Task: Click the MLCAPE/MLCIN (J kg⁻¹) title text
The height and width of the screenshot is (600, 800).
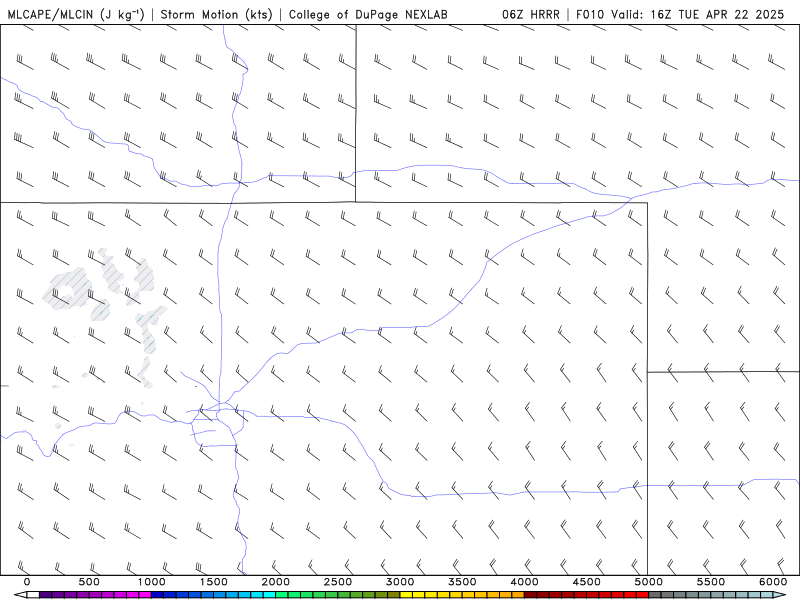Action: pos(76,14)
